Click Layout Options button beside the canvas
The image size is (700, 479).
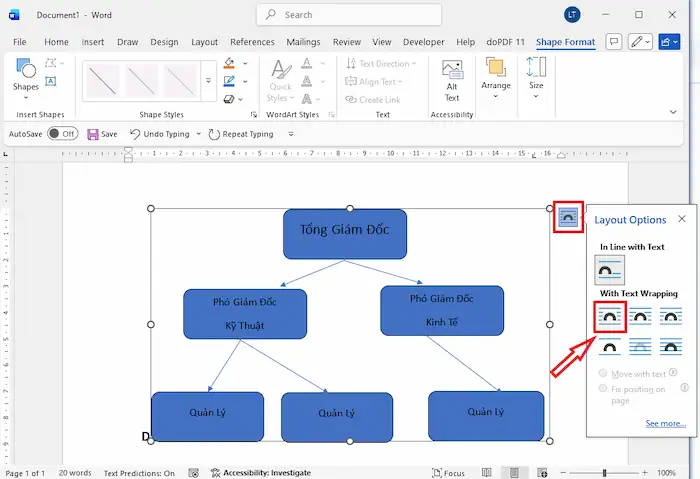(568, 217)
